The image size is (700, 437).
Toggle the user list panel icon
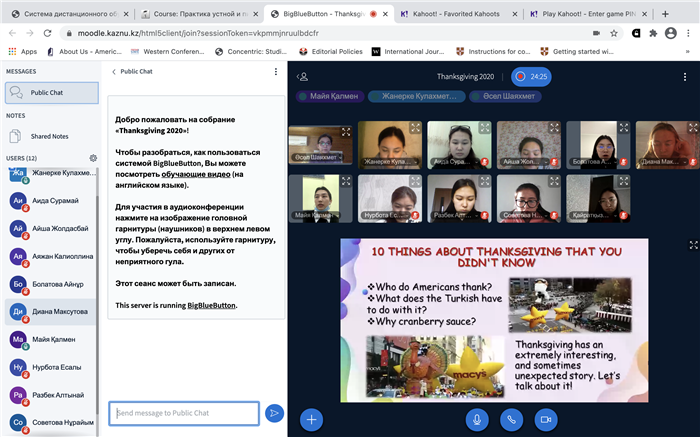(303, 76)
